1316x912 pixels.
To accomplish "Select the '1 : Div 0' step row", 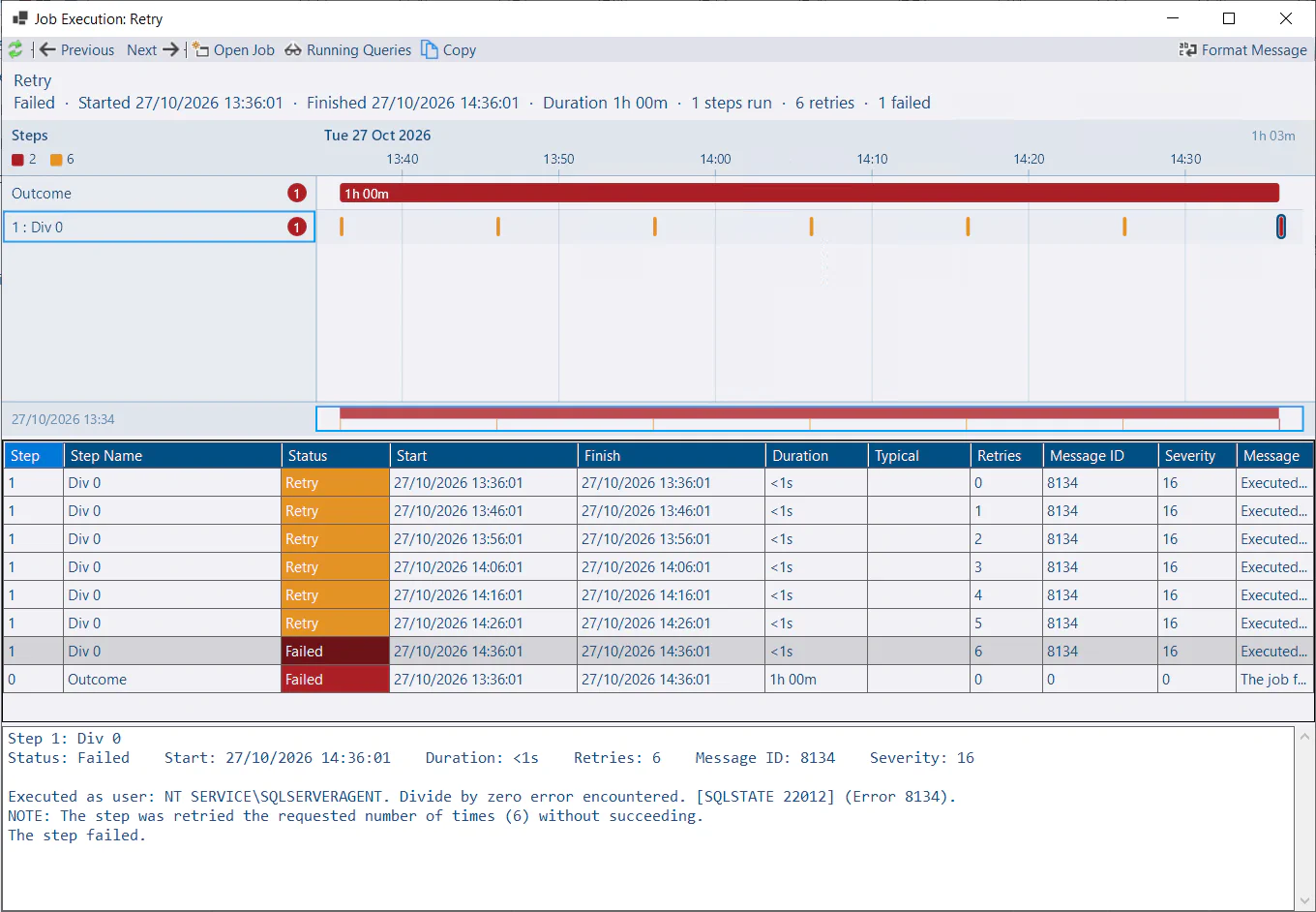I will (x=159, y=227).
